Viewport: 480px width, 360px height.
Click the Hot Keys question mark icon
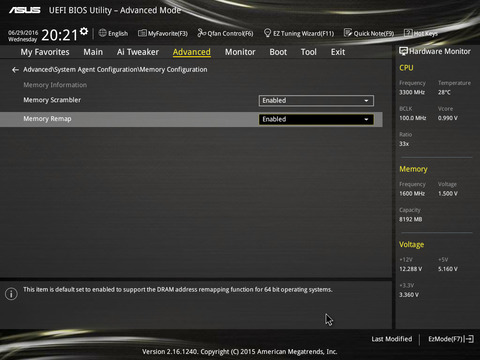[x=408, y=33]
